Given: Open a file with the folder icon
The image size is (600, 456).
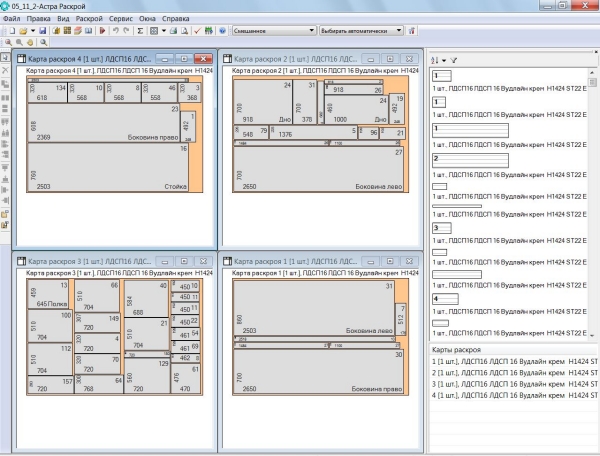Looking at the screenshot, I should coord(23,31).
